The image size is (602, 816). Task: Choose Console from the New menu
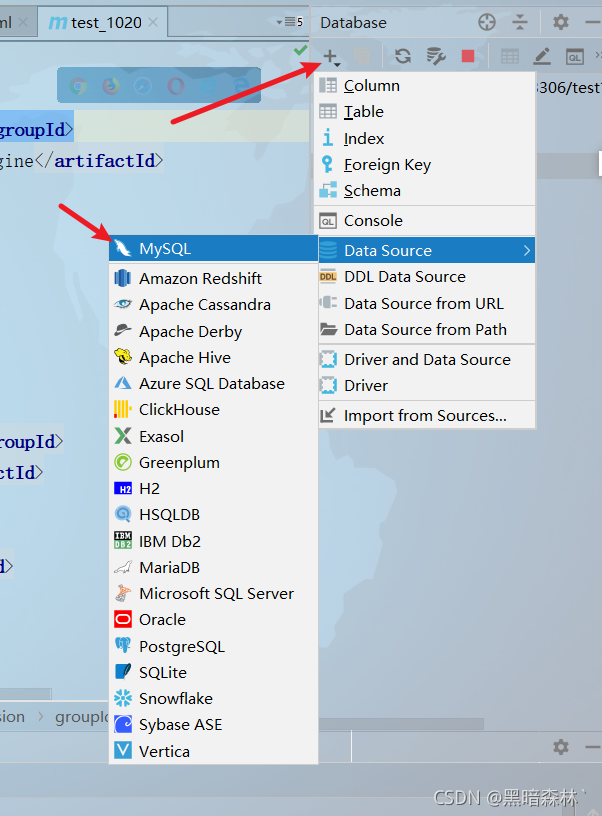click(x=426, y=221)
